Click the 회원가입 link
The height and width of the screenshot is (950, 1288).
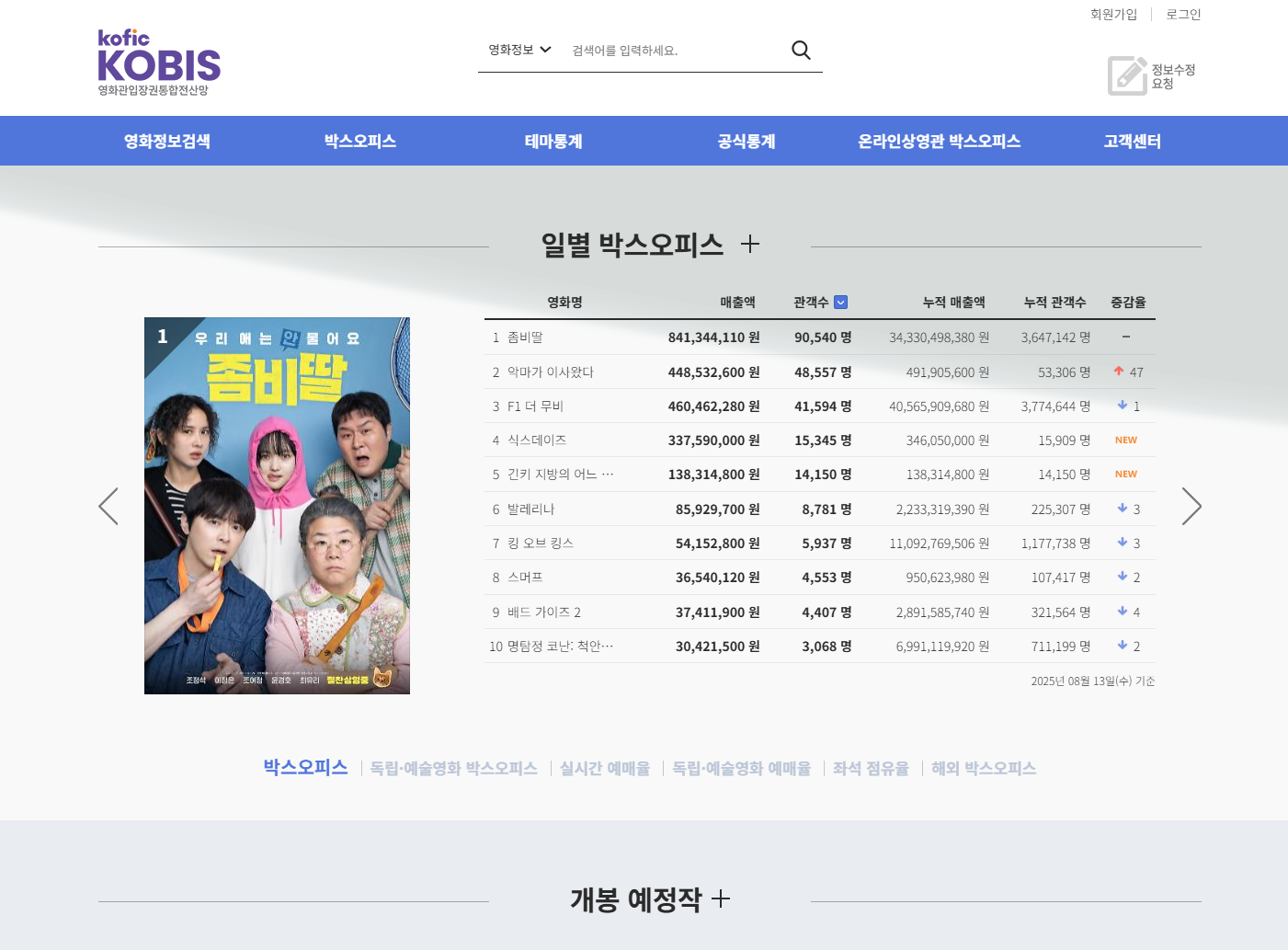coord(1112,14)
